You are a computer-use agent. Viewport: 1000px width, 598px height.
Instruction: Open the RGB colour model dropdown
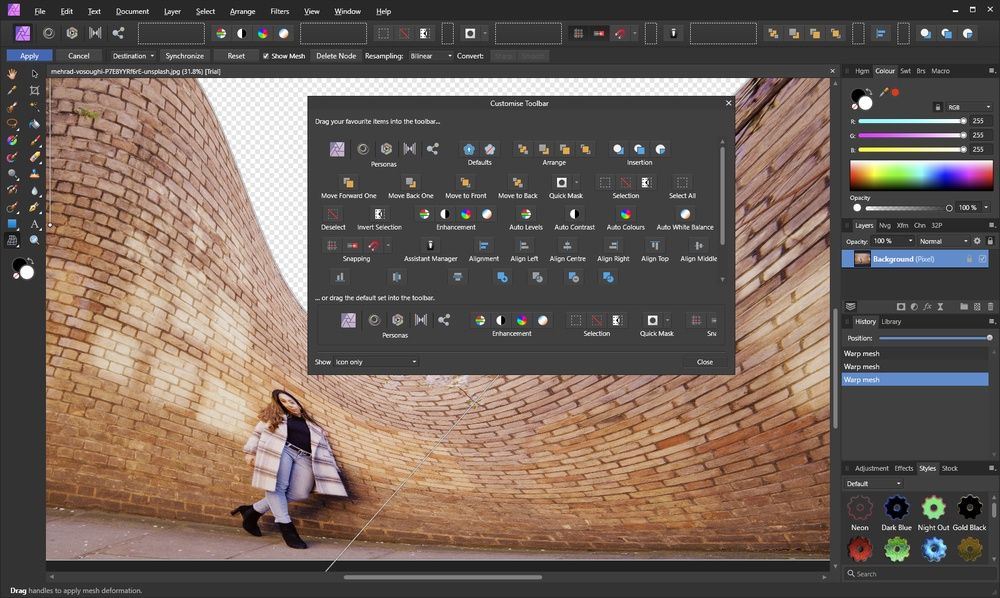tap(969, 107)
